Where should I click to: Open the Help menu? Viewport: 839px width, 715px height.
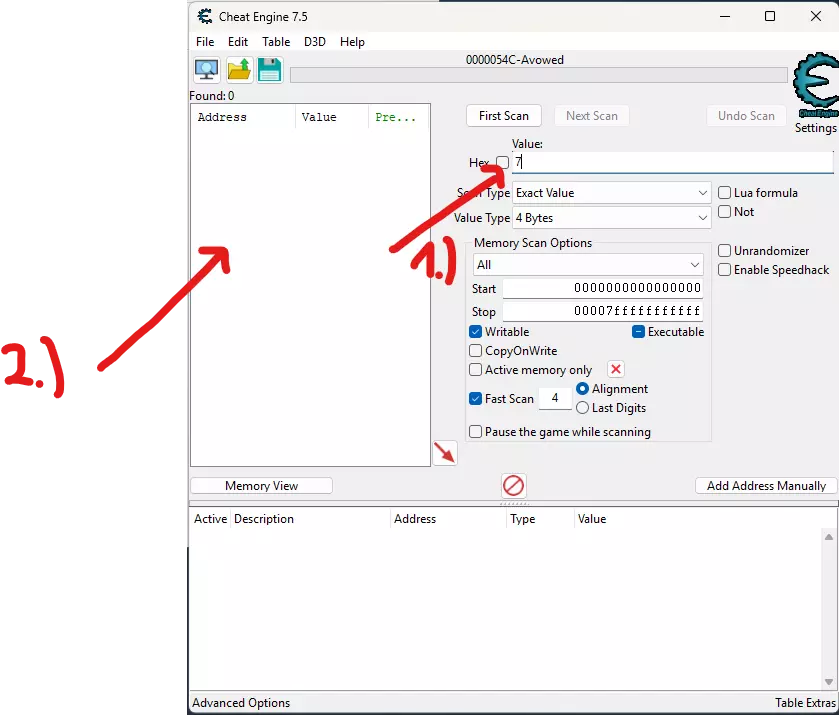click(x=352, y=42)
